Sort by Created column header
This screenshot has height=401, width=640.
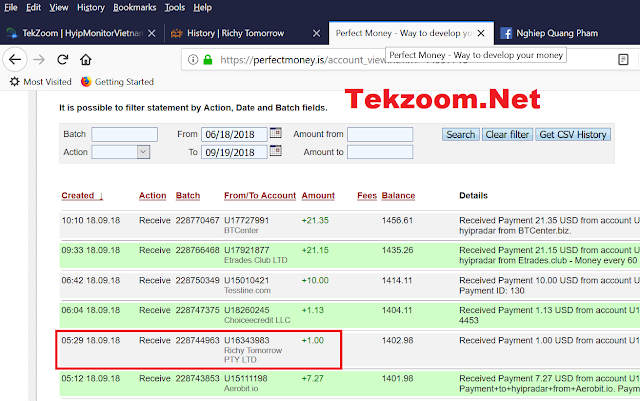coord(82,196)
